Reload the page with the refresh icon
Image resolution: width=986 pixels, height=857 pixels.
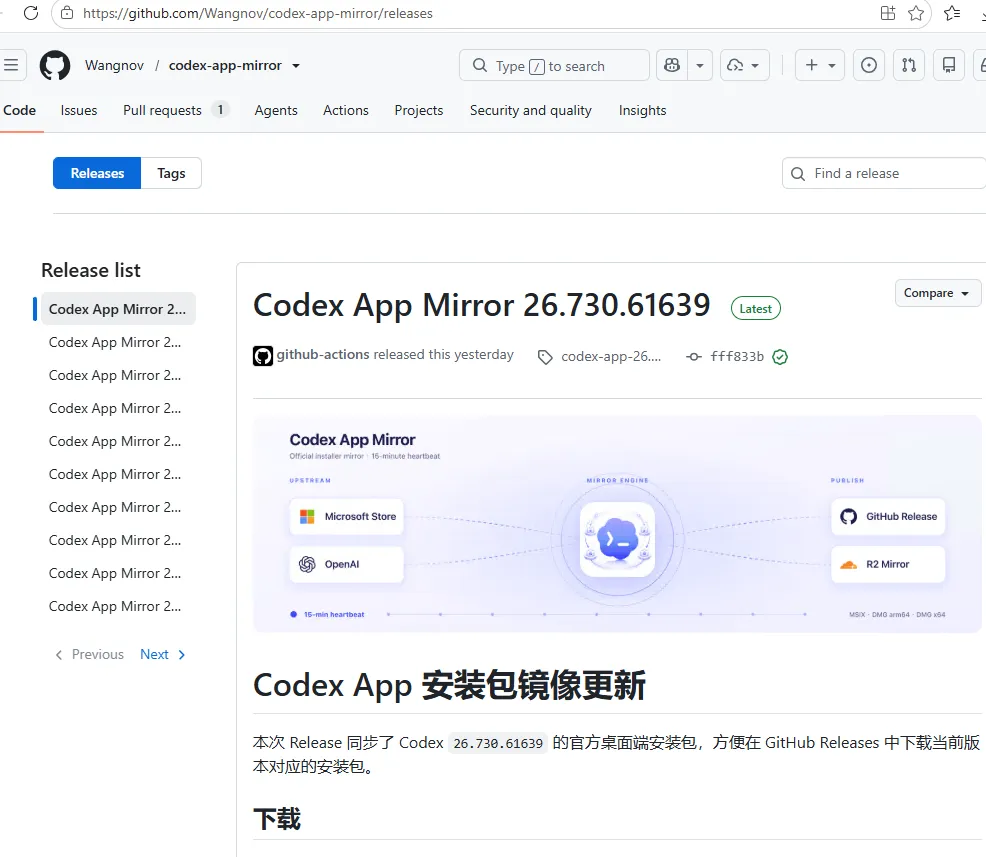30,13
